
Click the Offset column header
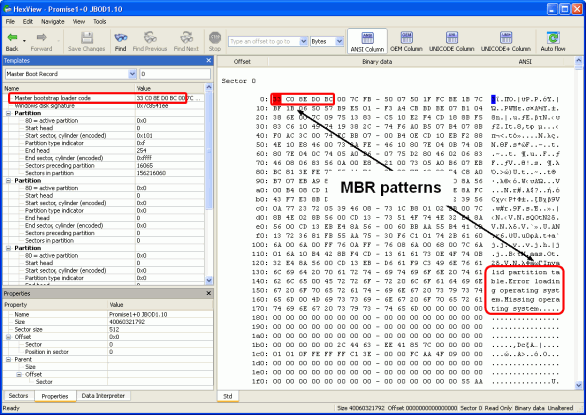242,62
